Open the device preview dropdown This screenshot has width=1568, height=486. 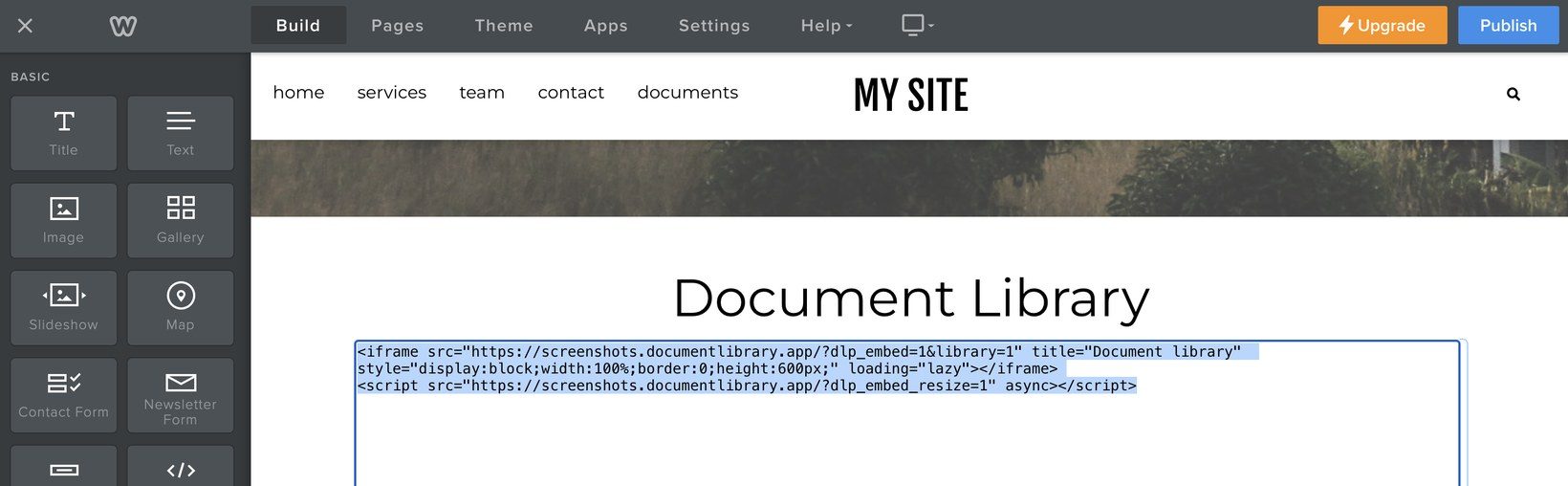tap(918, 26)
